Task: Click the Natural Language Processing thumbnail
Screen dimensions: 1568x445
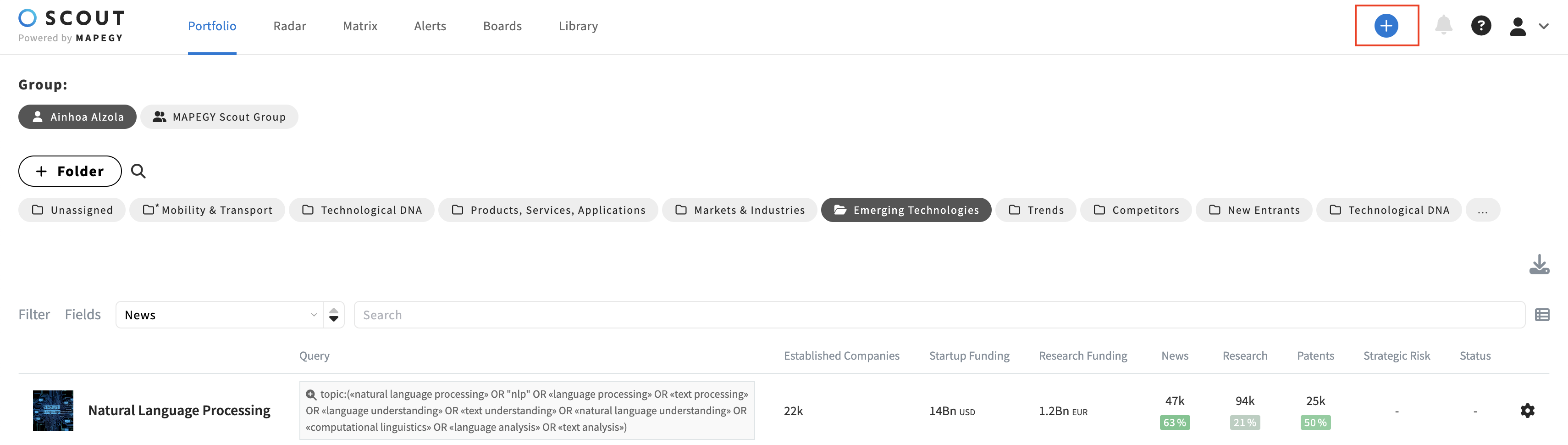Action: pos(53,410)
